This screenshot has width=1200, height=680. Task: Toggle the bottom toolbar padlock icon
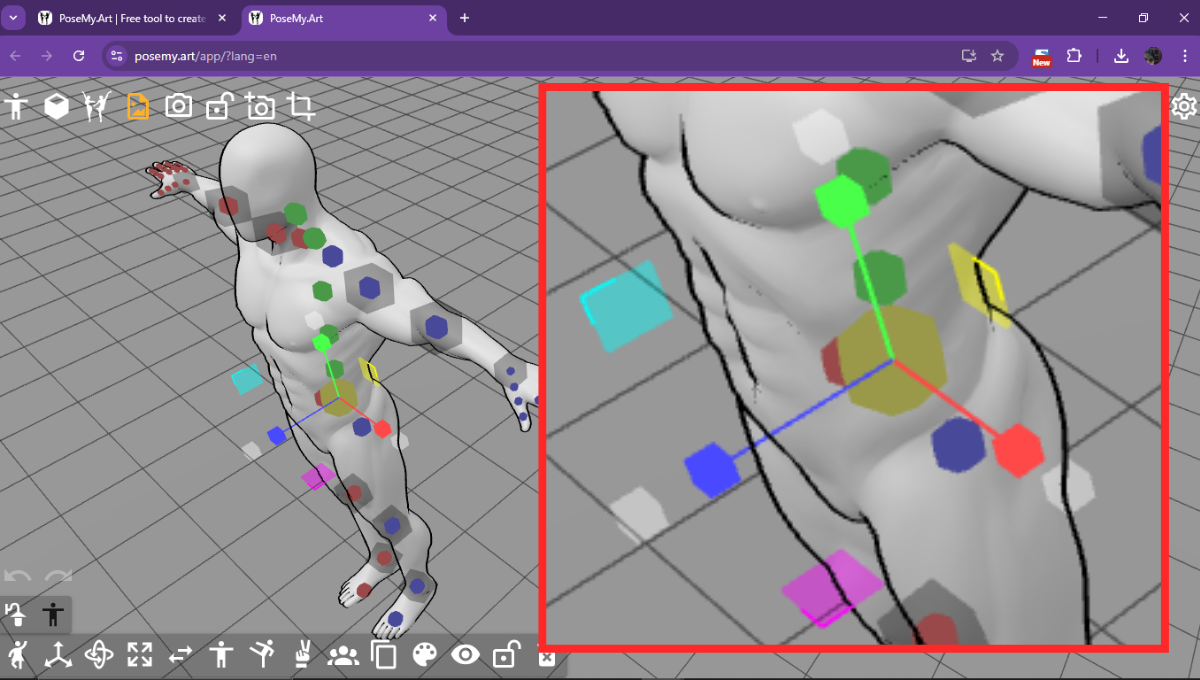pos(506,655)
